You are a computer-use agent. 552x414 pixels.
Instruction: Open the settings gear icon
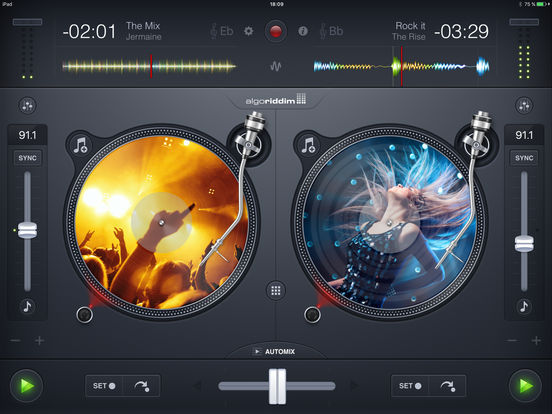pyautogui.click(x=249, y=31)
